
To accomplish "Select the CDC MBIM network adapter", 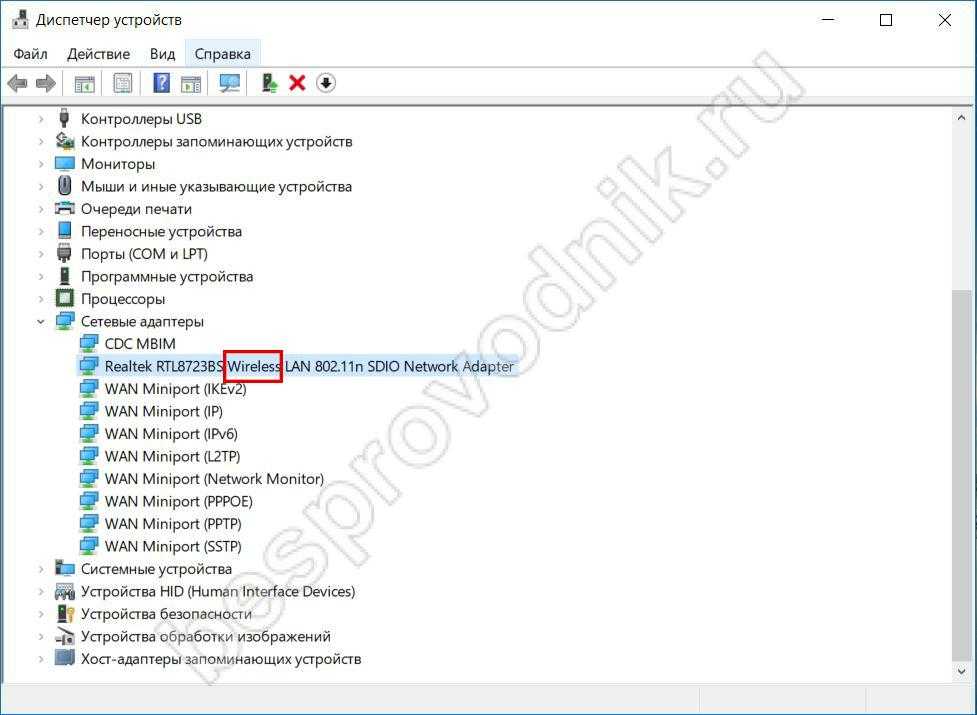I will tap(140, 344).
